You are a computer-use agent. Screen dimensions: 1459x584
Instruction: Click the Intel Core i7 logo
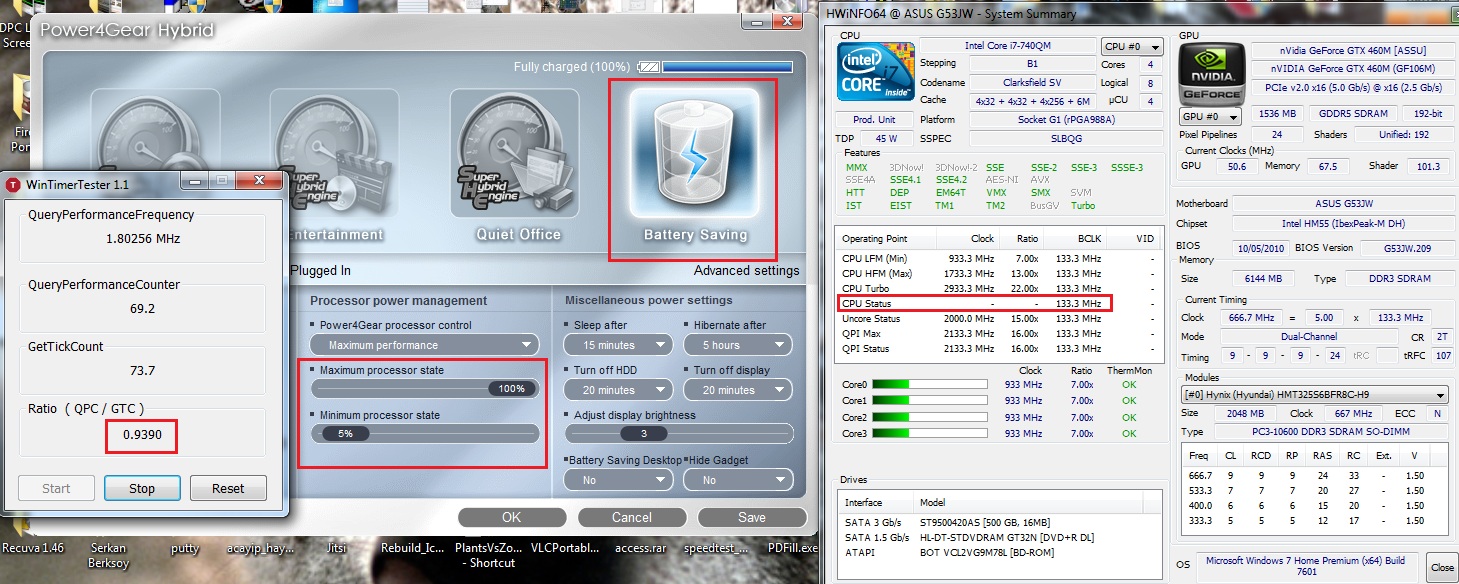click(876, 72)
